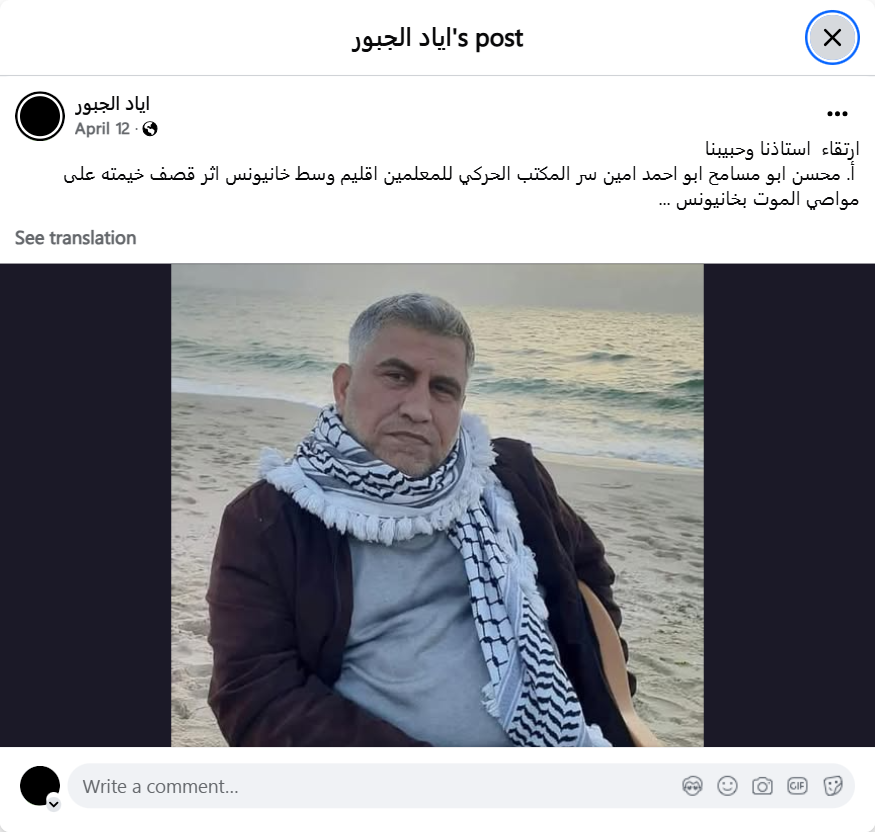
Task: Click the dark margin right of photo
Action: [x=789, y=505]
